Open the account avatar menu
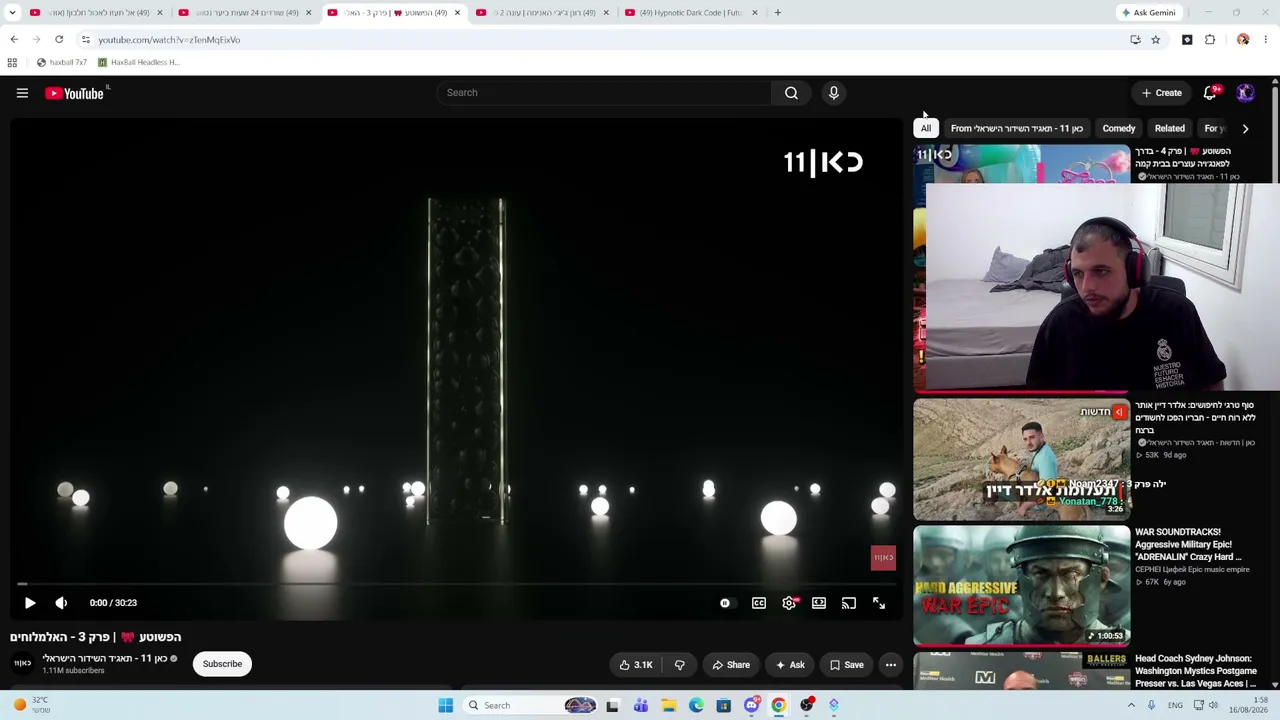Image resolution: width=1280 pixels, height=720 pixels. tap(1245, 93)
